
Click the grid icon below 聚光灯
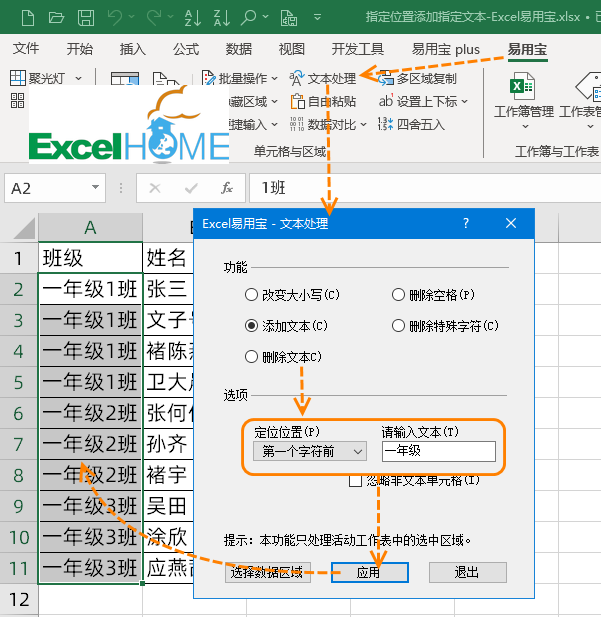click(17, 101)
